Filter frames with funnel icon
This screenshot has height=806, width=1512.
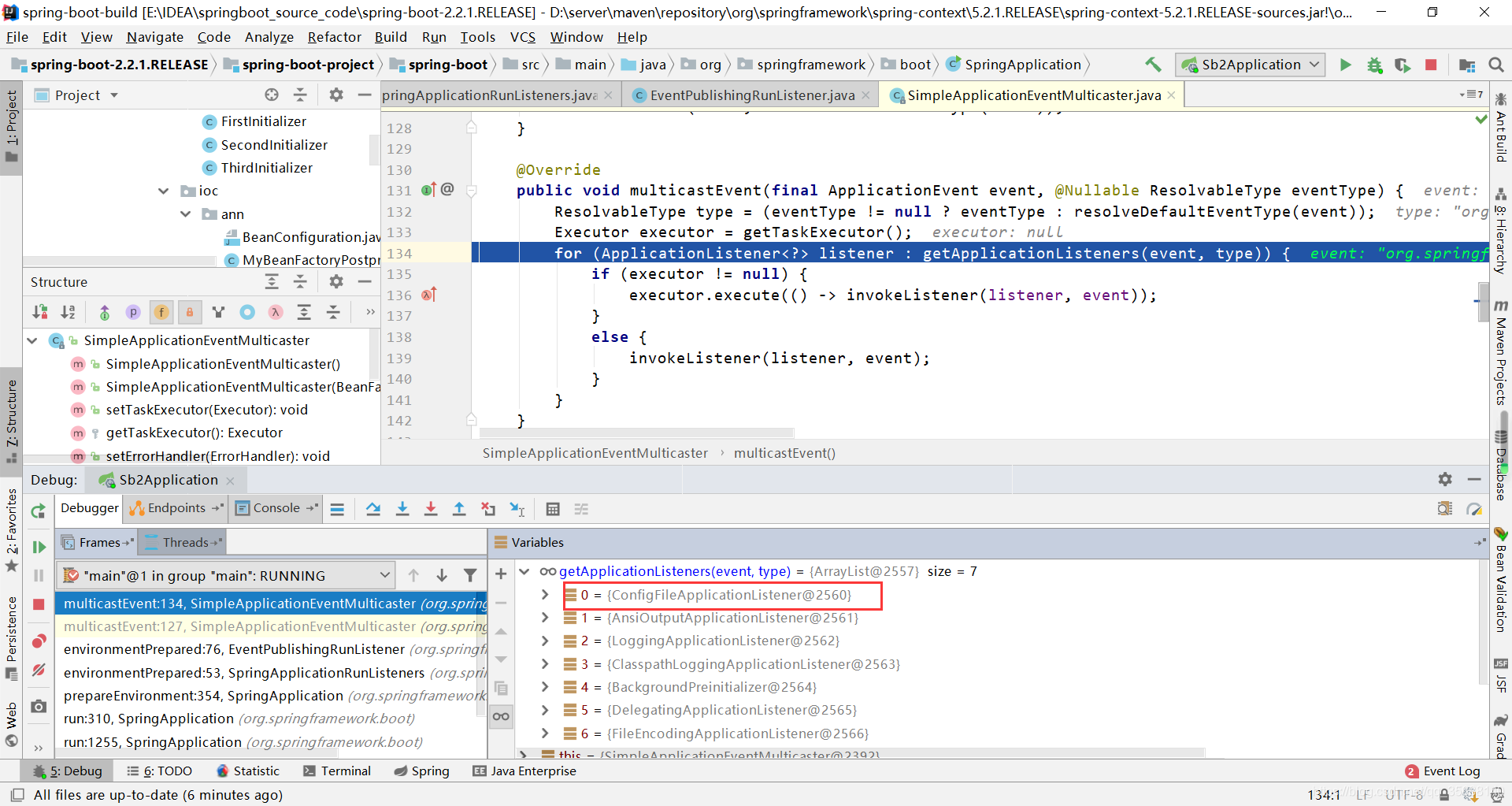click(470, 575)
